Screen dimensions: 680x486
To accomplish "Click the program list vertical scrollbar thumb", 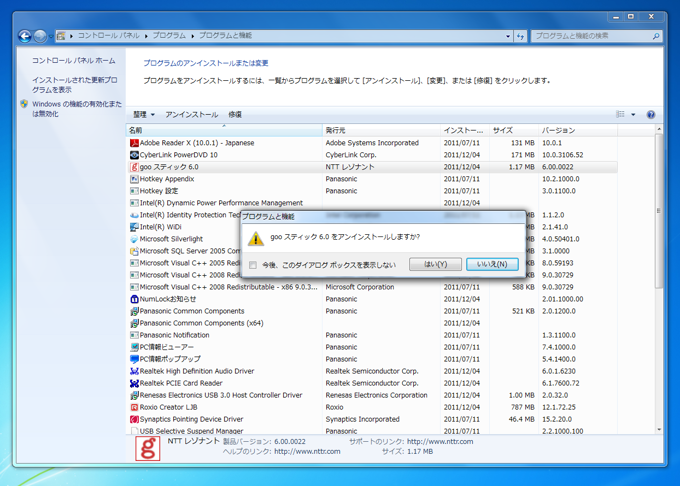I will click(659, 211).
